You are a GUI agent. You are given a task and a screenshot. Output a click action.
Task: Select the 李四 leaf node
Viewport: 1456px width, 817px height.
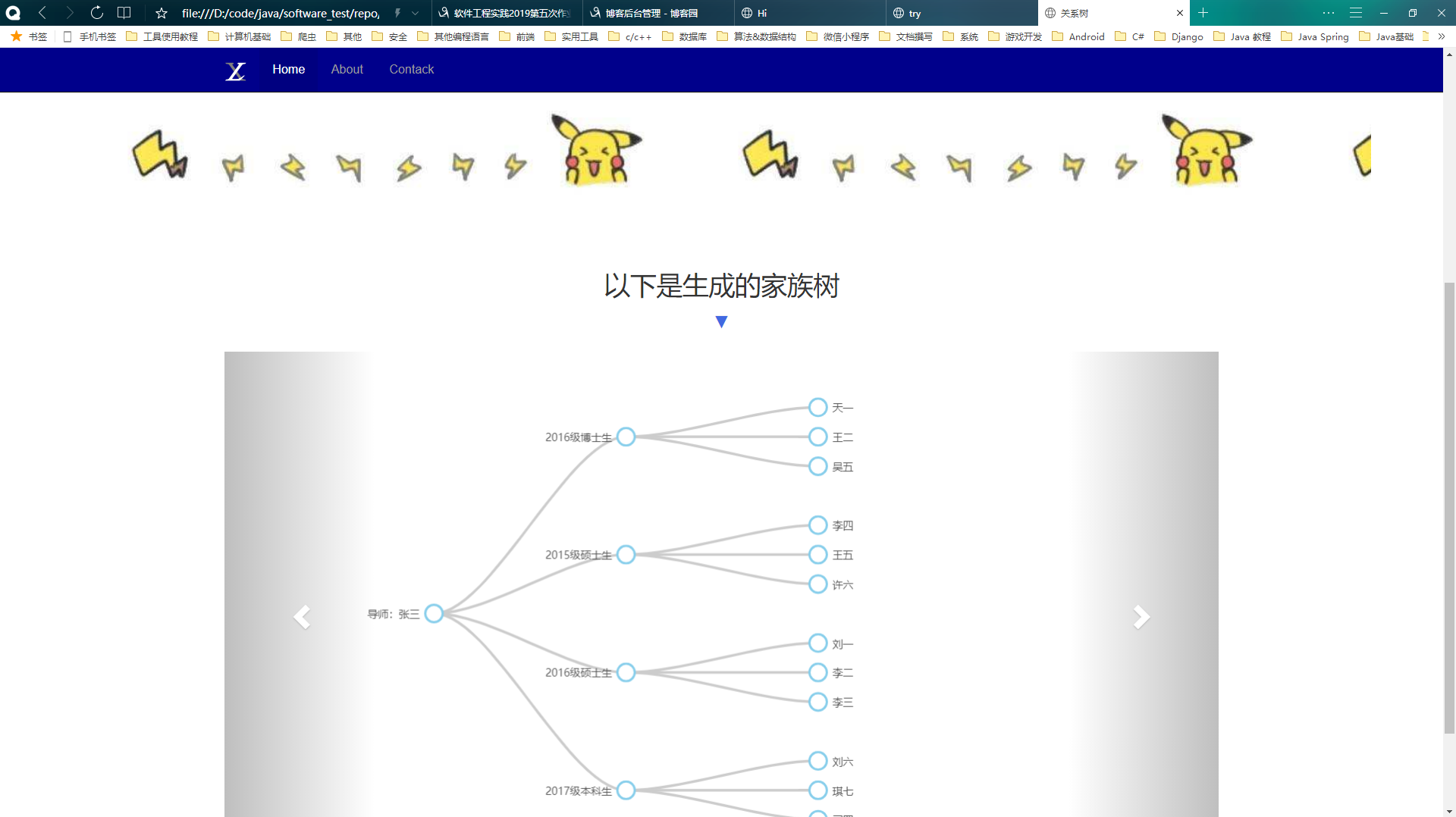(x=817, y=525)
